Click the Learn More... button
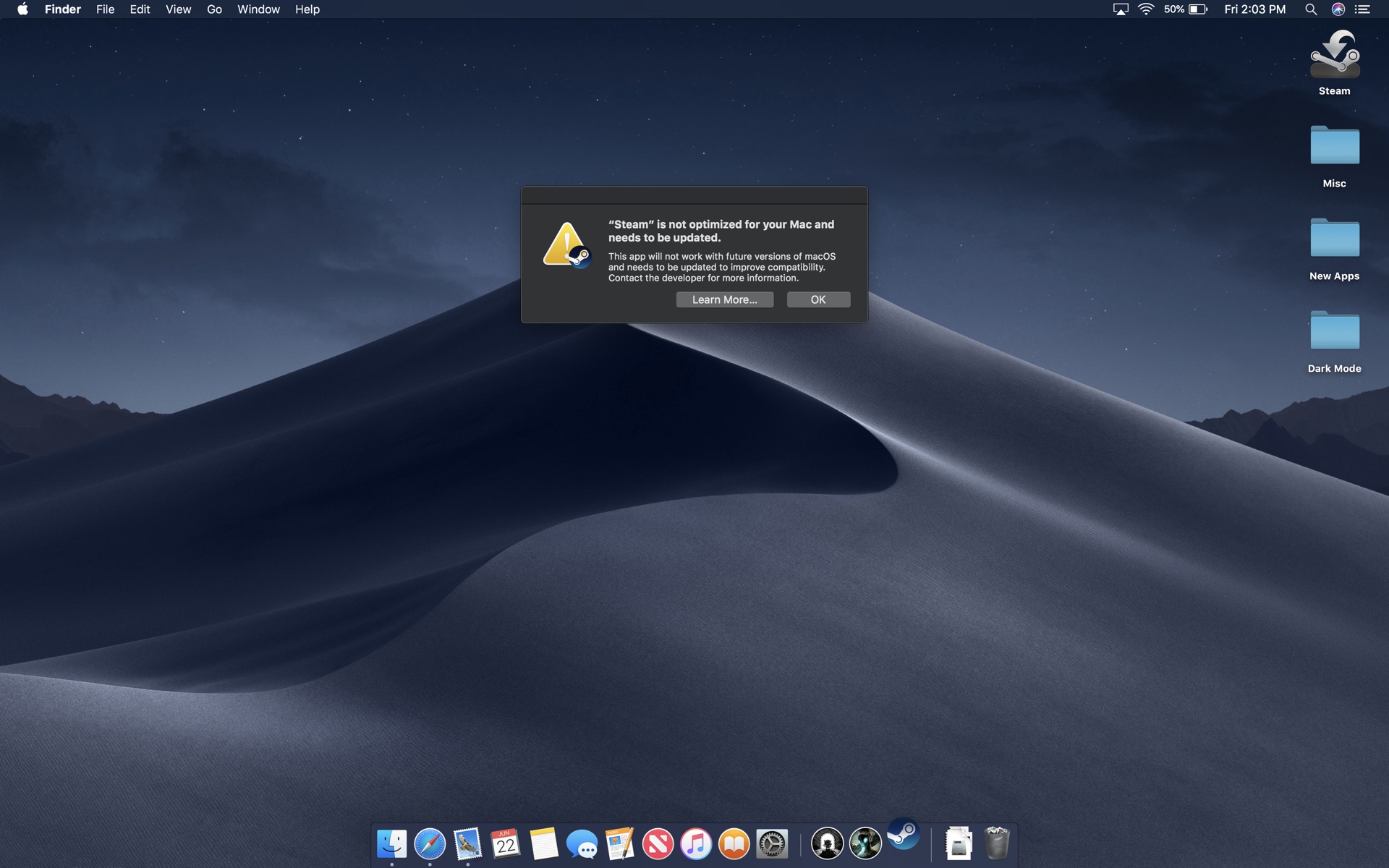Viewport: 1389px width, 868px height. click(x=724, y=299)
